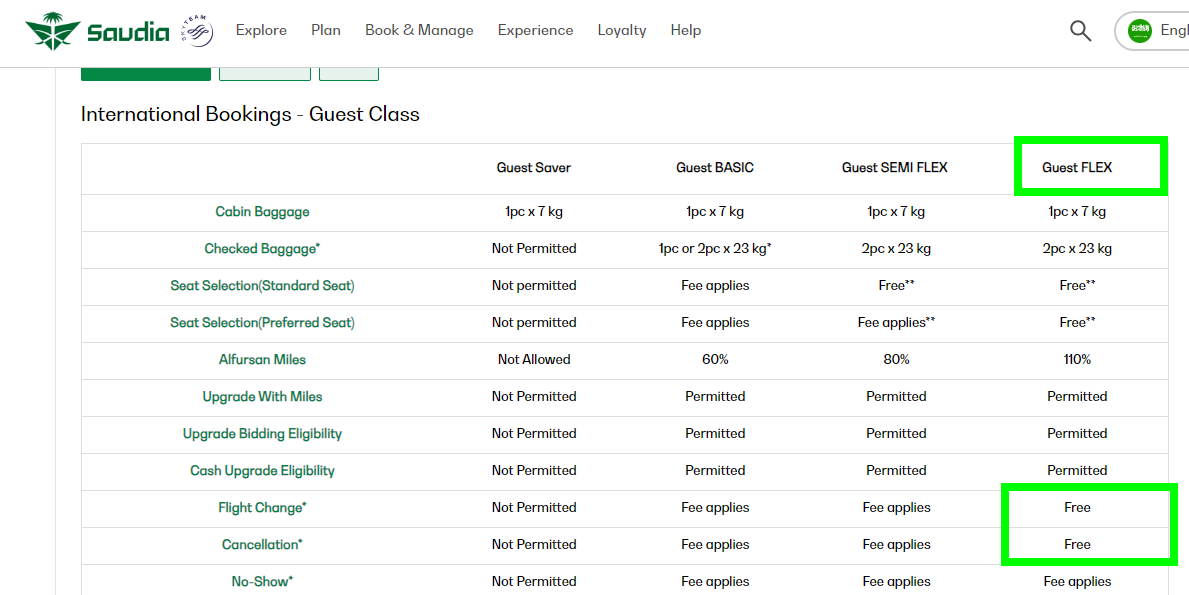1189x595 pixels.
Task: Click the No-Show* row label
Action: click(x=262, y=582)
